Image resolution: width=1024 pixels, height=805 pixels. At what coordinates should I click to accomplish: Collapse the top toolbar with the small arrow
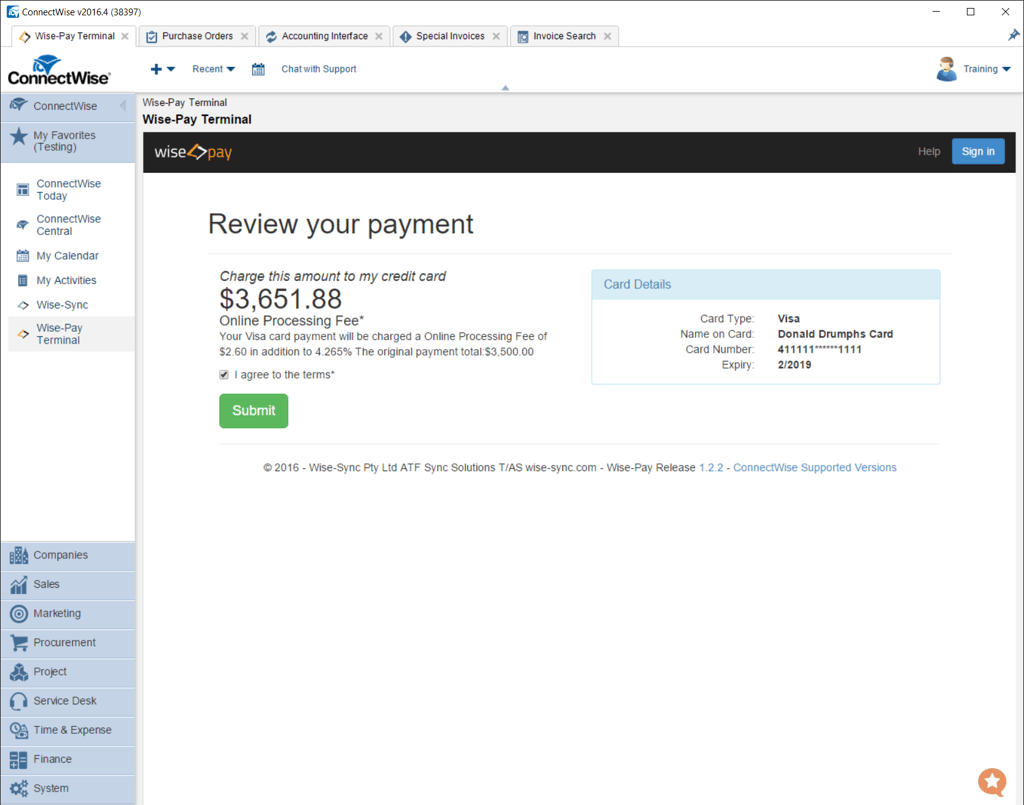[x=505, y=87]
